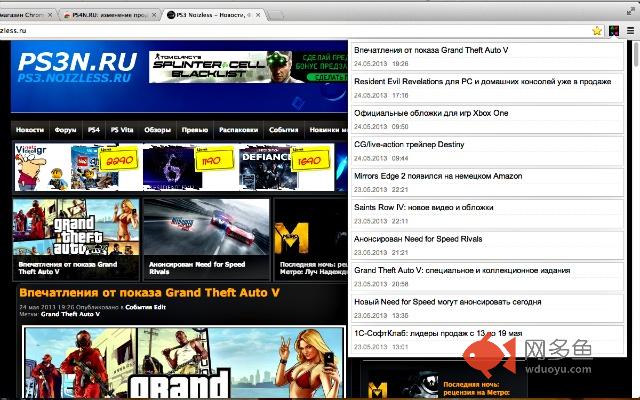Open the Chrome menu hamburger icon

tap(631, 31)
